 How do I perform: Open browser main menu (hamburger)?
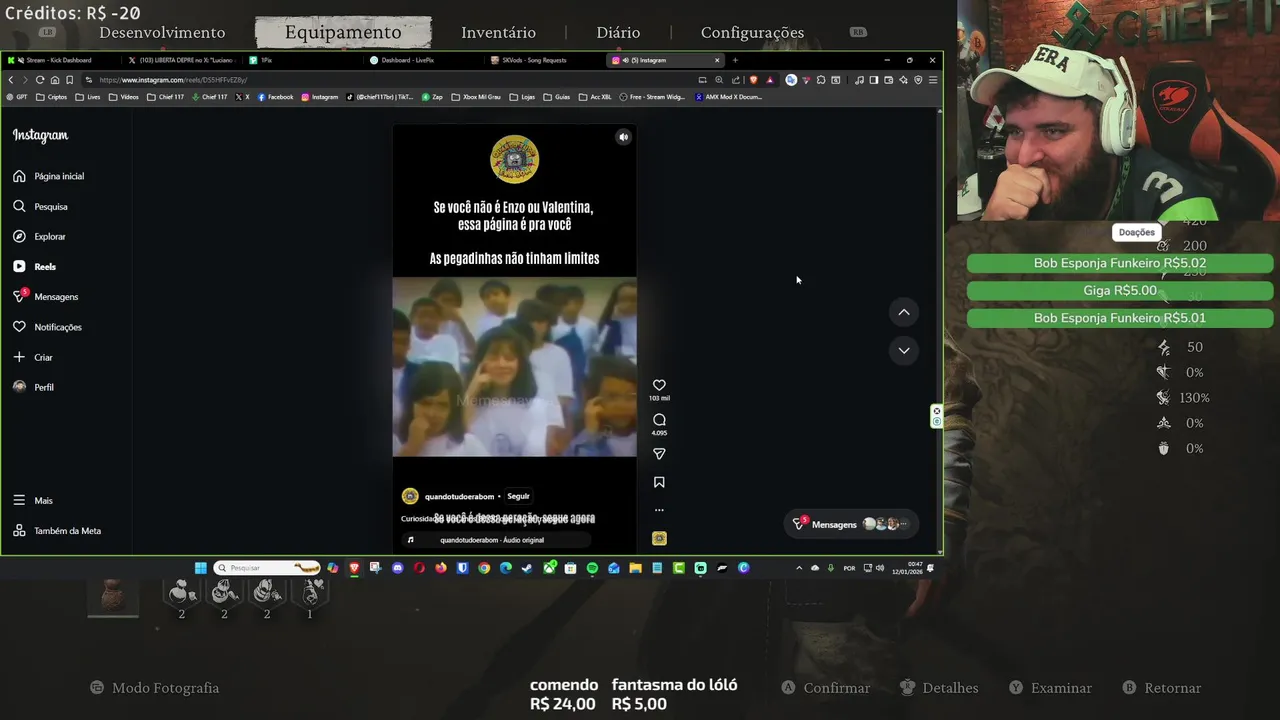point(933,80)
